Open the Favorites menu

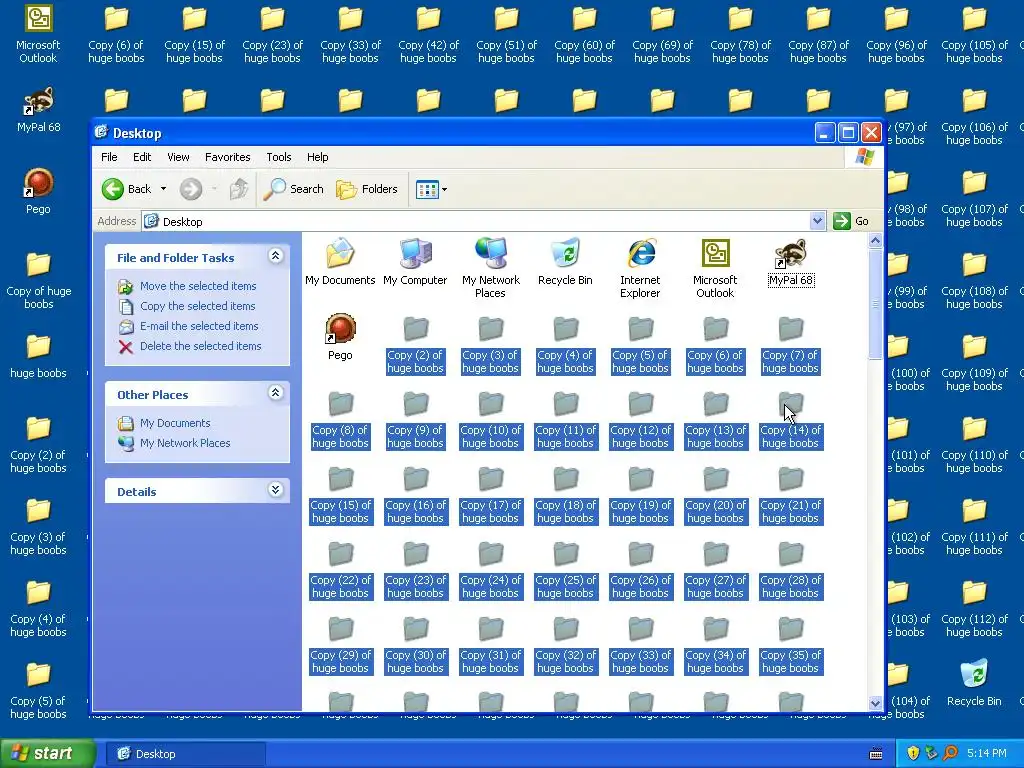(227, 157)
